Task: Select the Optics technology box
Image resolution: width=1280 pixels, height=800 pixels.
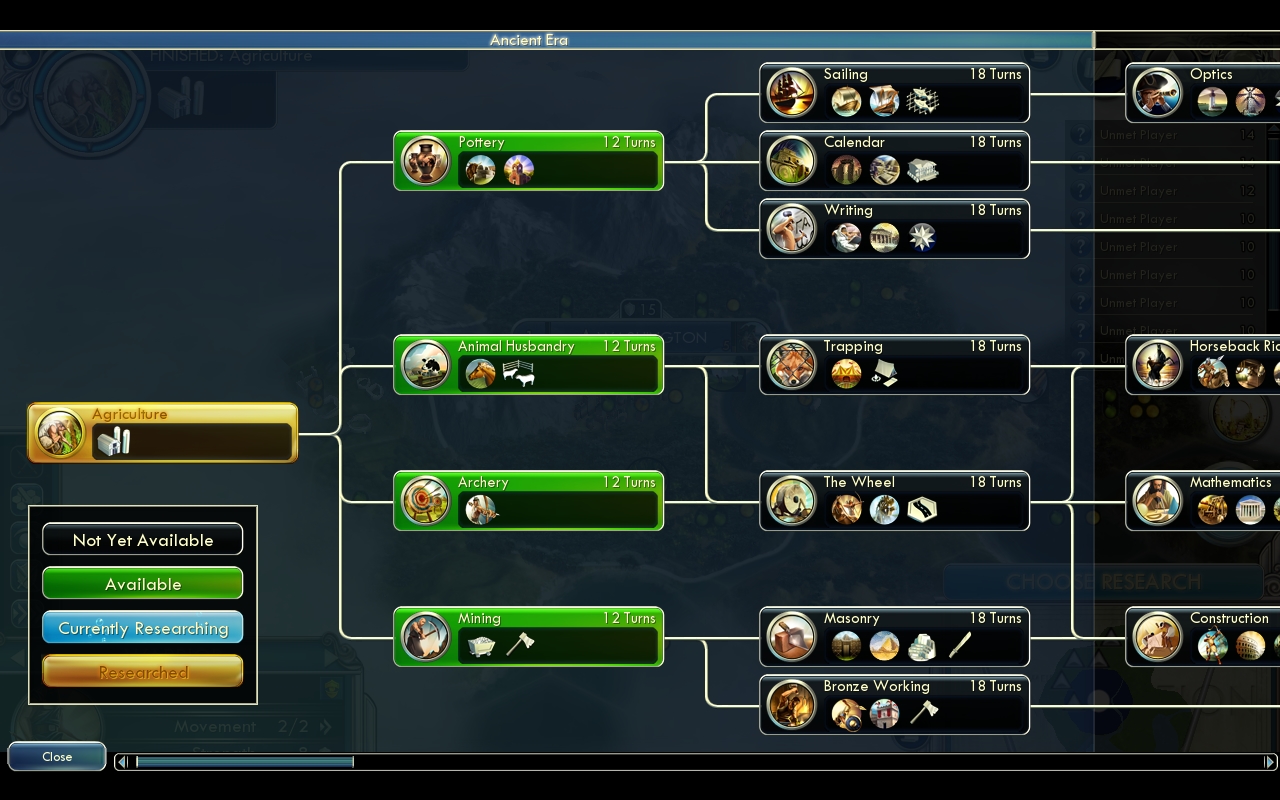Action: tap(1203, 93)
